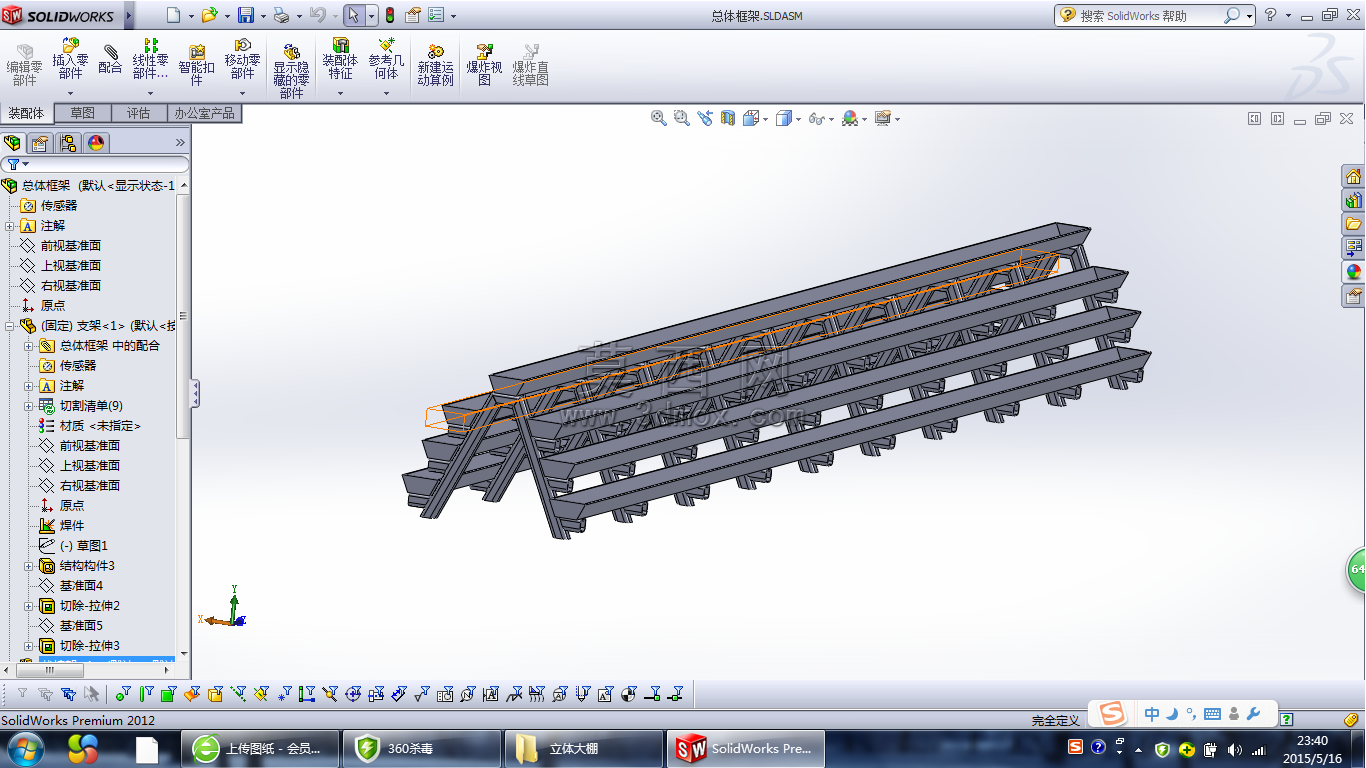Image resolution: width=1366 pixels, height=768 pixels.
Task: Expand the 切除-拉伸3 feature
Action: click(28, 646)
